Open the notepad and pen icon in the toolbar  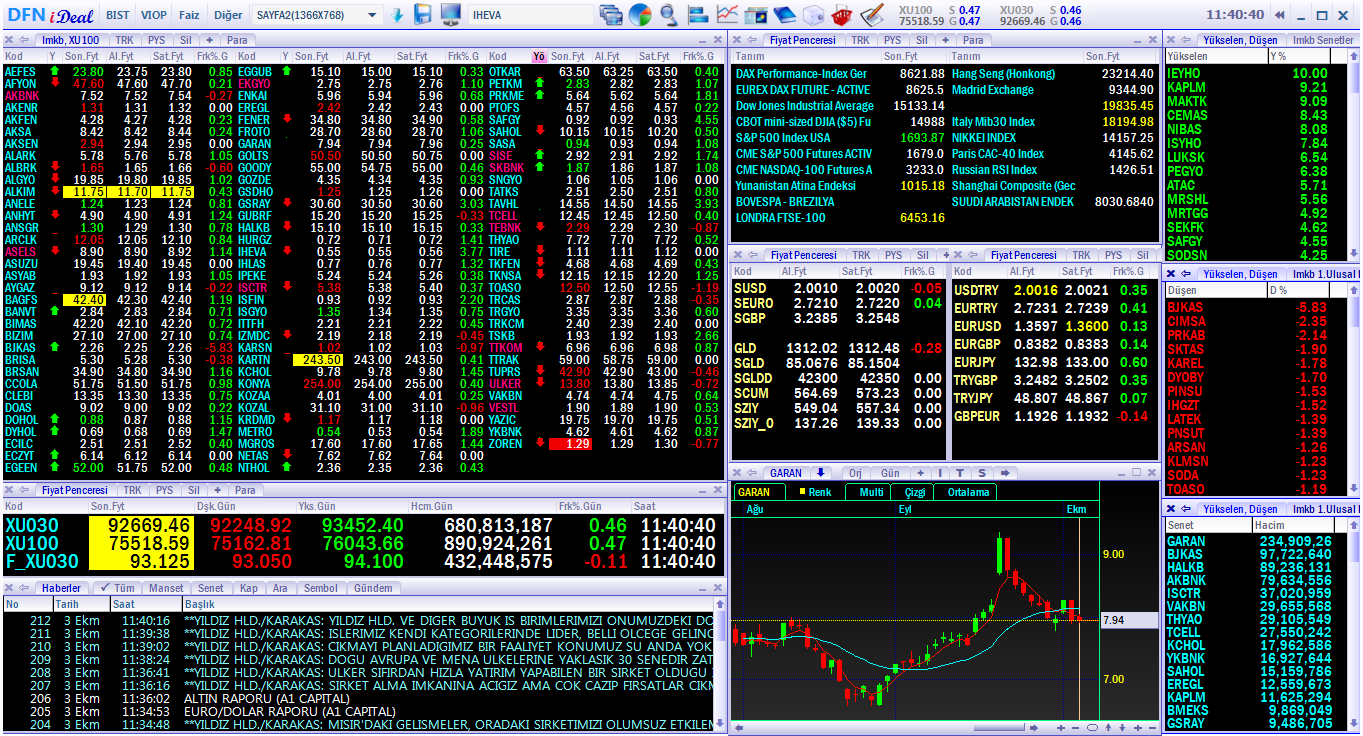point(871,15)
